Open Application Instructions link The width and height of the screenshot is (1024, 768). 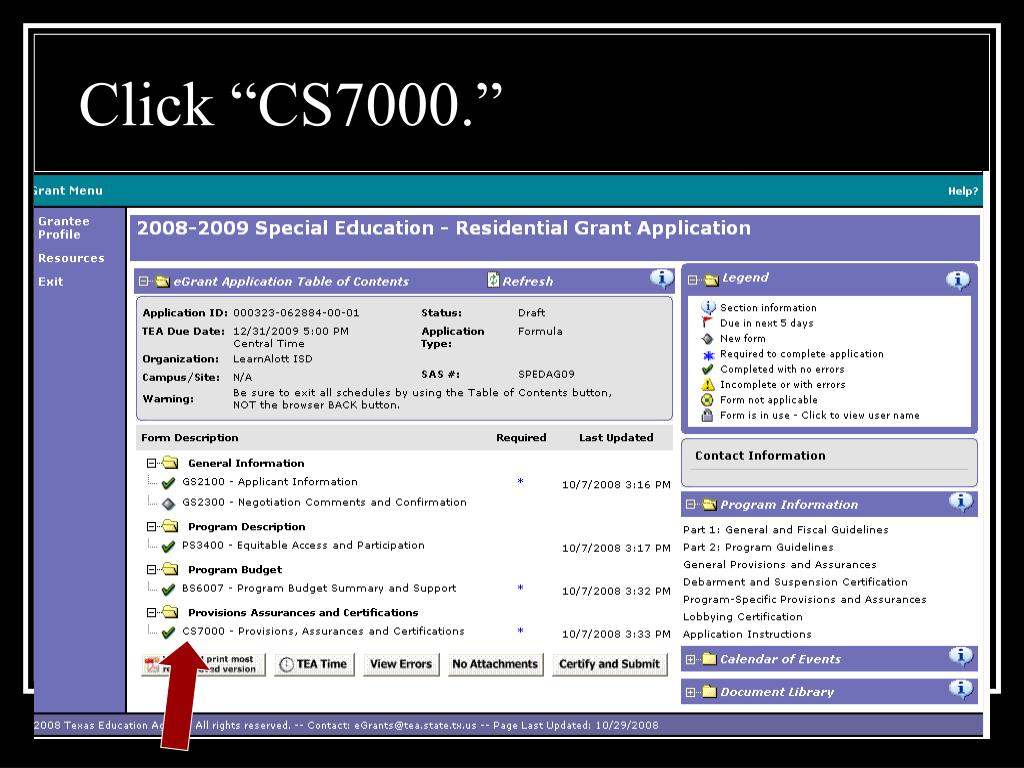click(747, 634)
